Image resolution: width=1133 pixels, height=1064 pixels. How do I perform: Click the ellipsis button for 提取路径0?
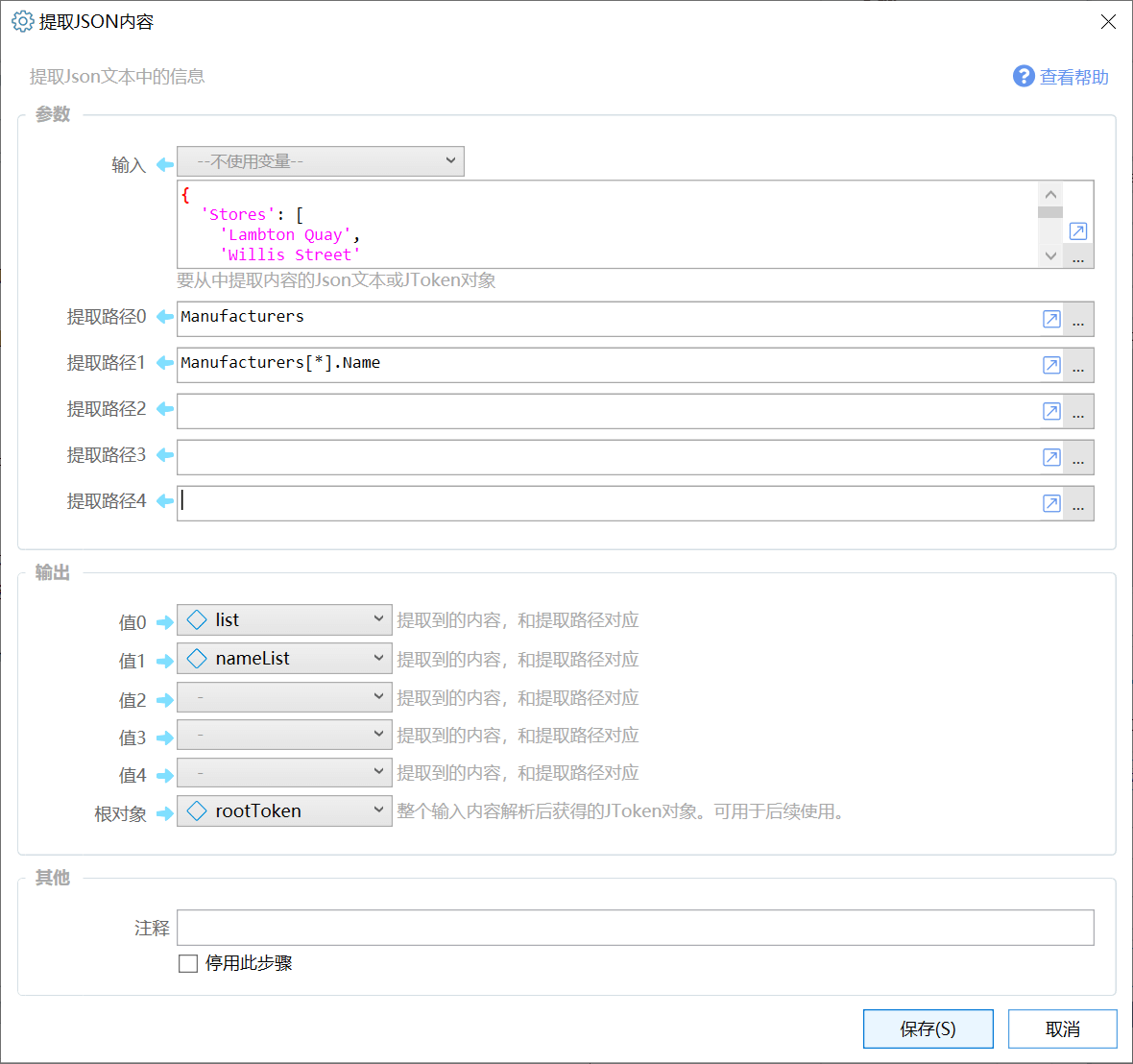point(1077,319)
